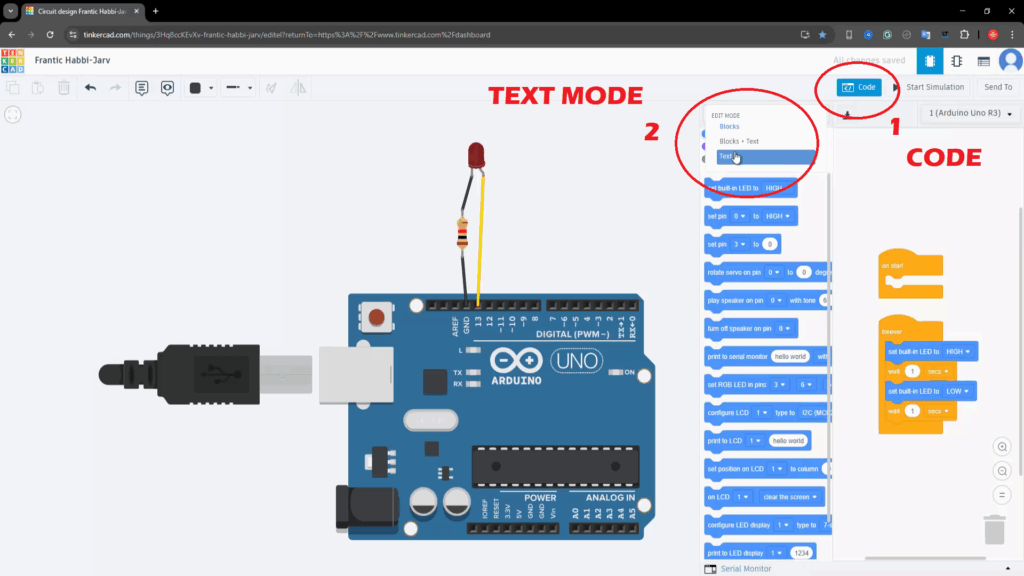Click the Start Simulation button
The image size is (1024, 576).
click(938, 87)
